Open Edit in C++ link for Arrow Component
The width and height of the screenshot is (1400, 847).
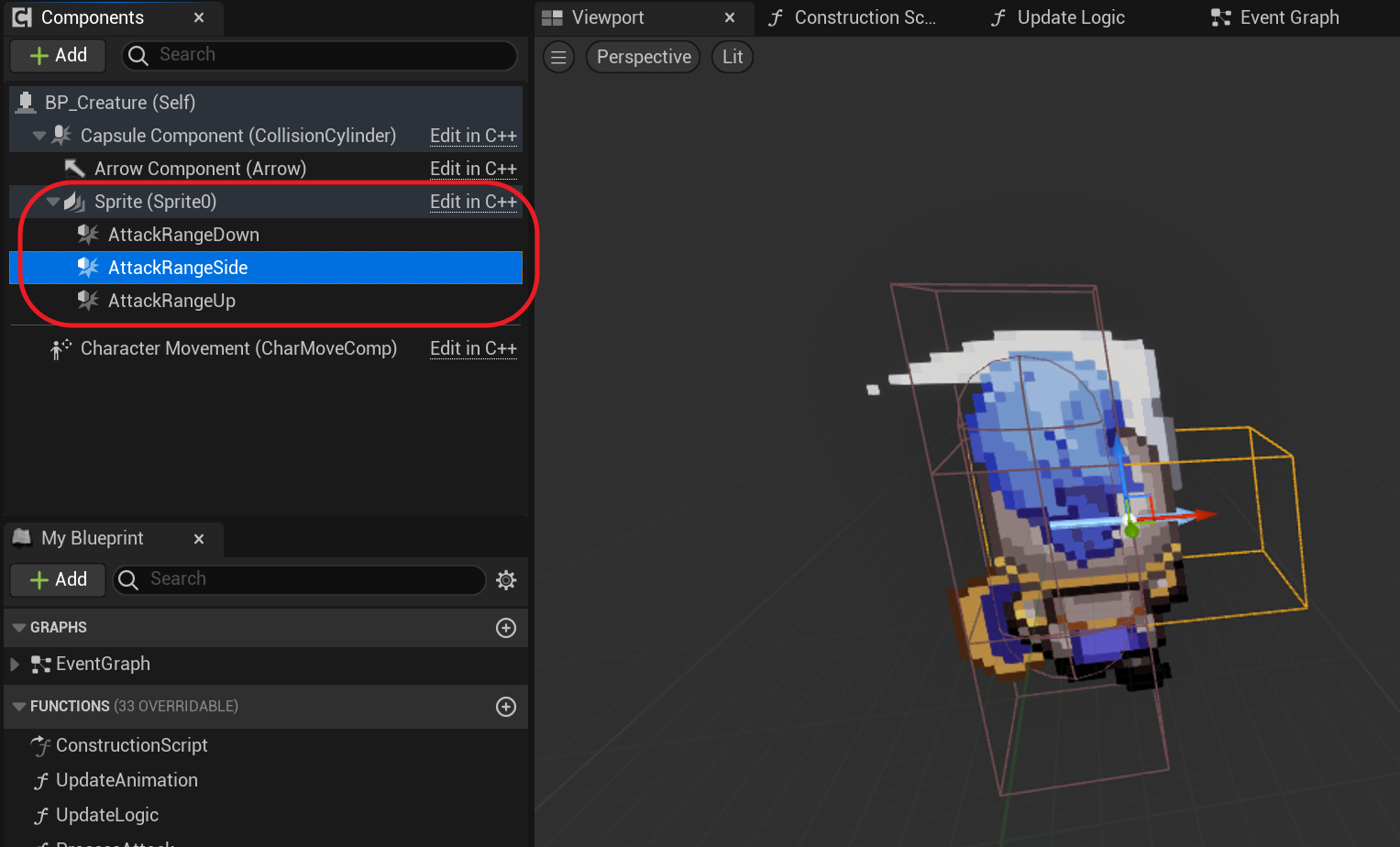[x=473, y=169]
